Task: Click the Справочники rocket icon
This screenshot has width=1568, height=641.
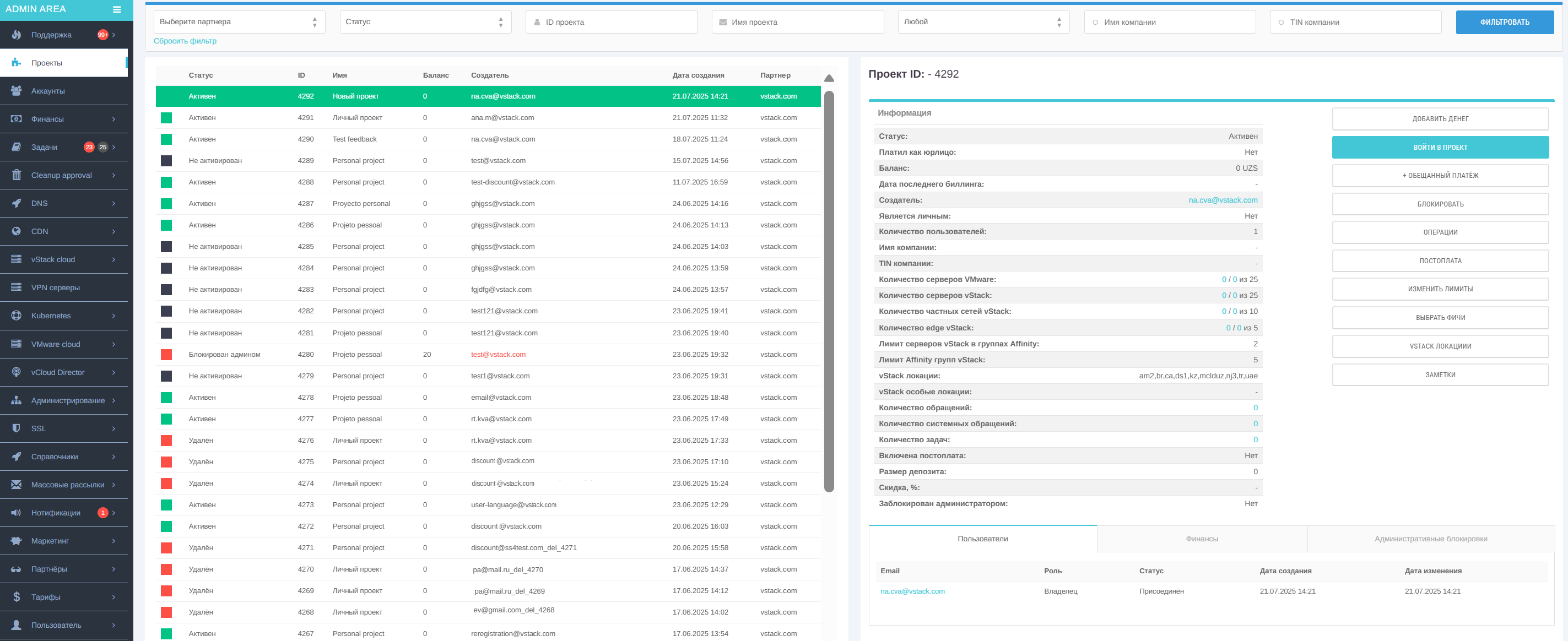Action: pos(17,456)
